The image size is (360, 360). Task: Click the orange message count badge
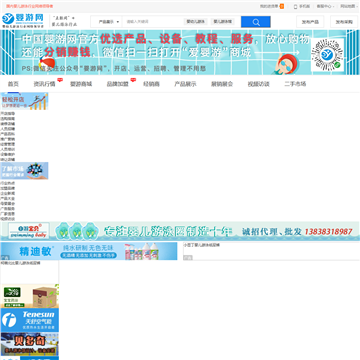tap(282, 6)
